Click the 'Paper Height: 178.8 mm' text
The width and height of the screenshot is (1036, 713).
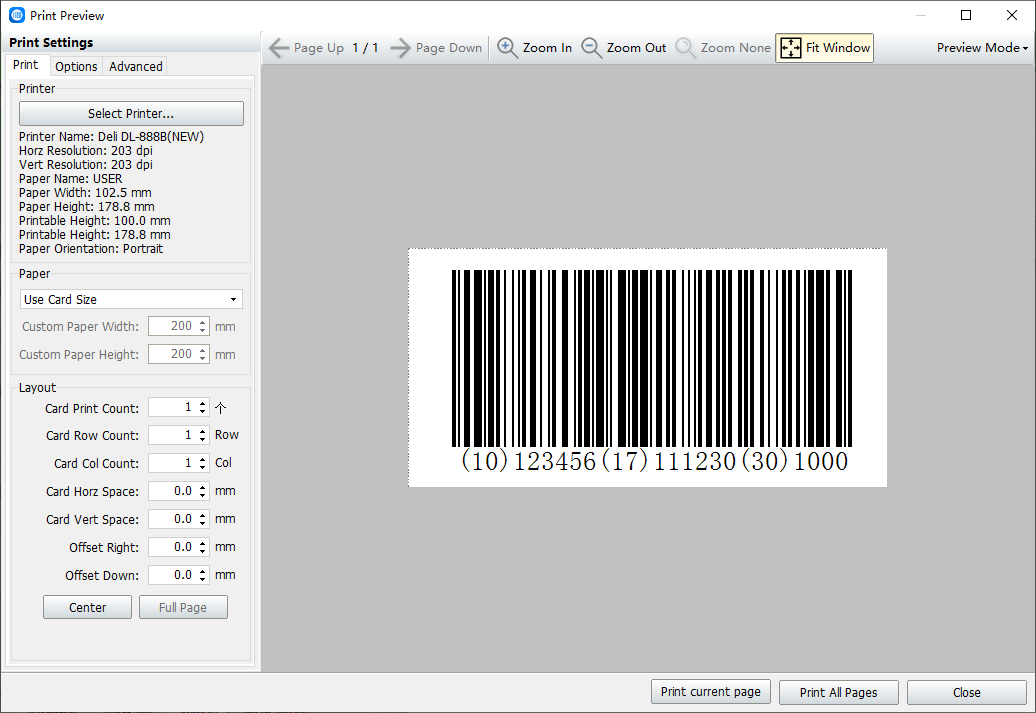click(x=87, y=207)
